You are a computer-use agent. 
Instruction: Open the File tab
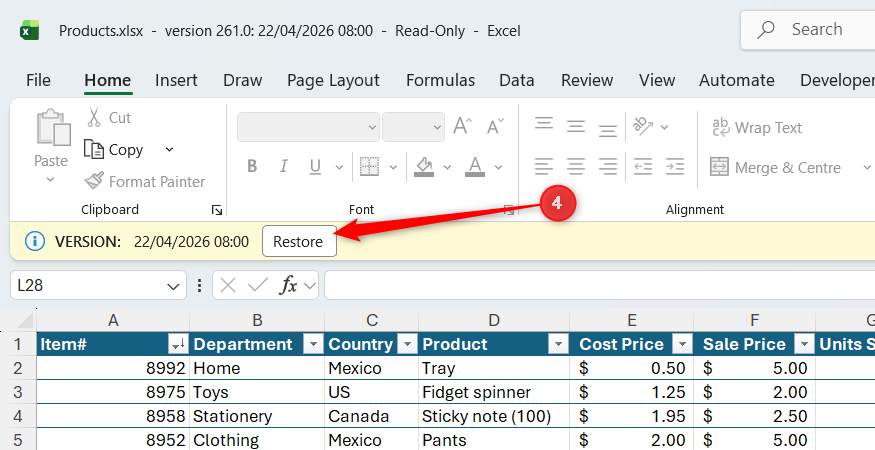(38, 80)
